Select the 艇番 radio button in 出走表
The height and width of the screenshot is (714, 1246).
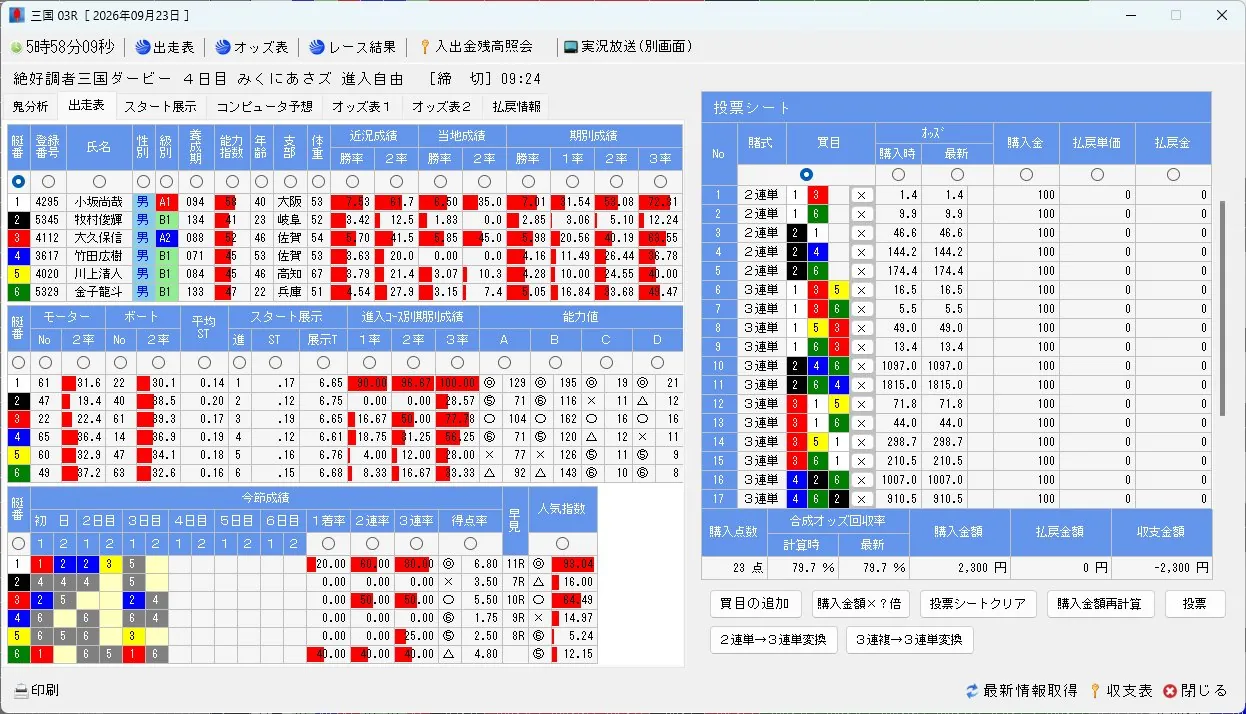18,182
